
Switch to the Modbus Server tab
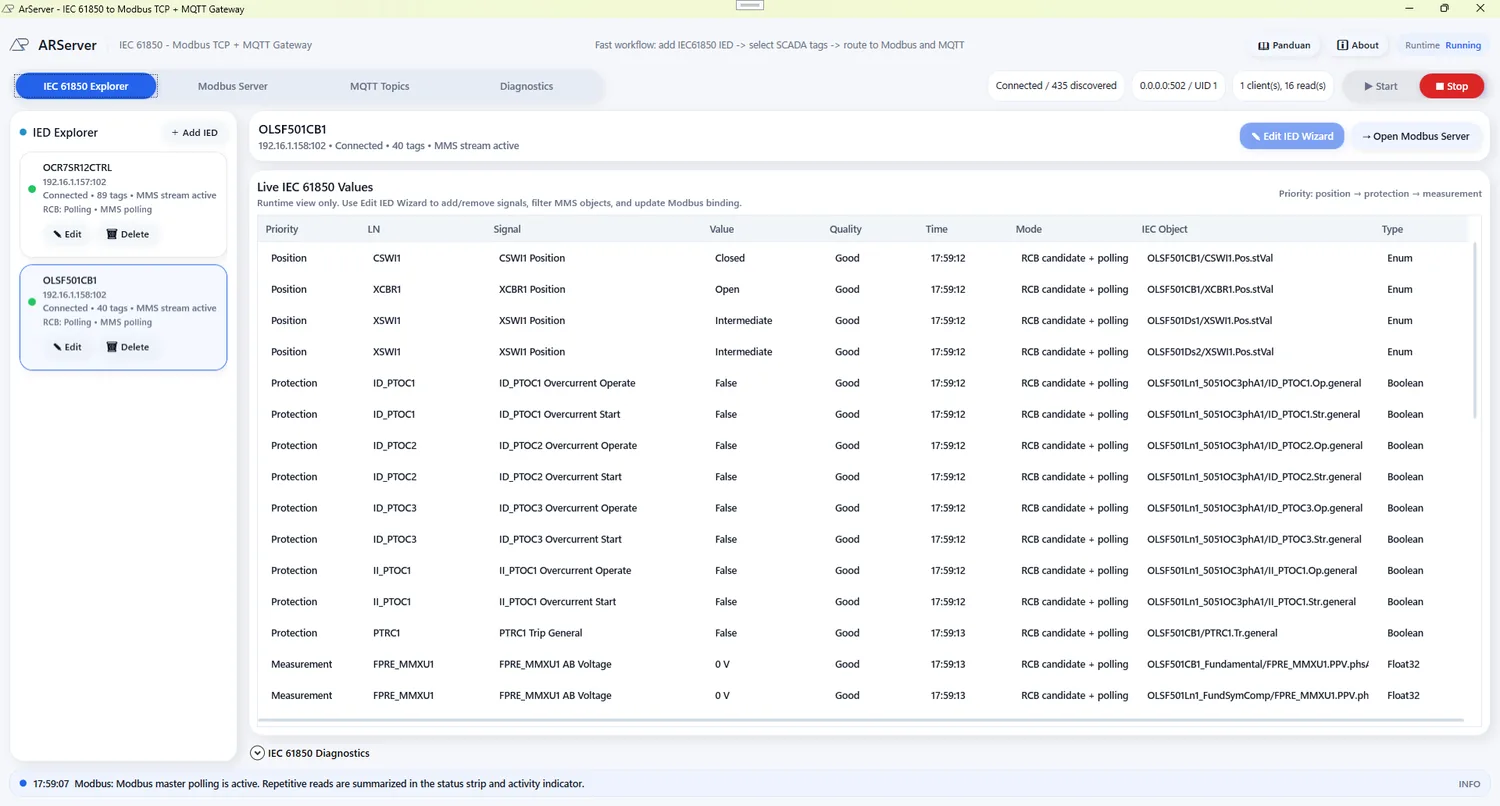coord(232,86)
